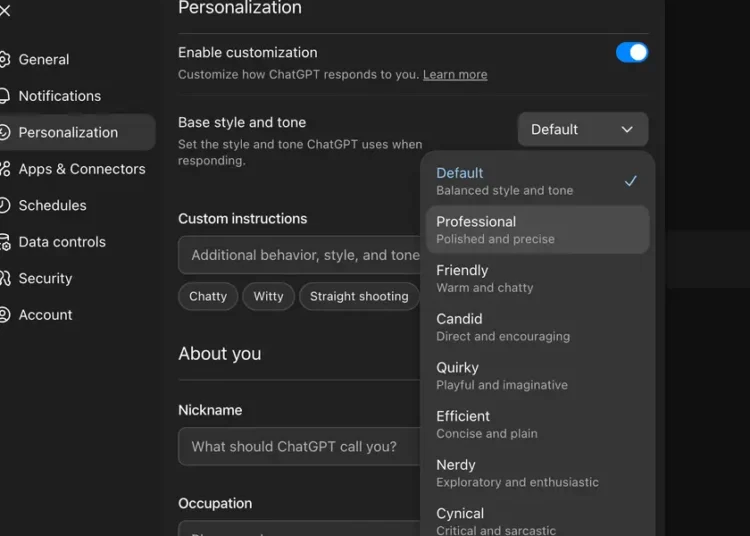Add the Straight shooting chip
Viewport: 750px width, 536px height.
coord(359,296)
